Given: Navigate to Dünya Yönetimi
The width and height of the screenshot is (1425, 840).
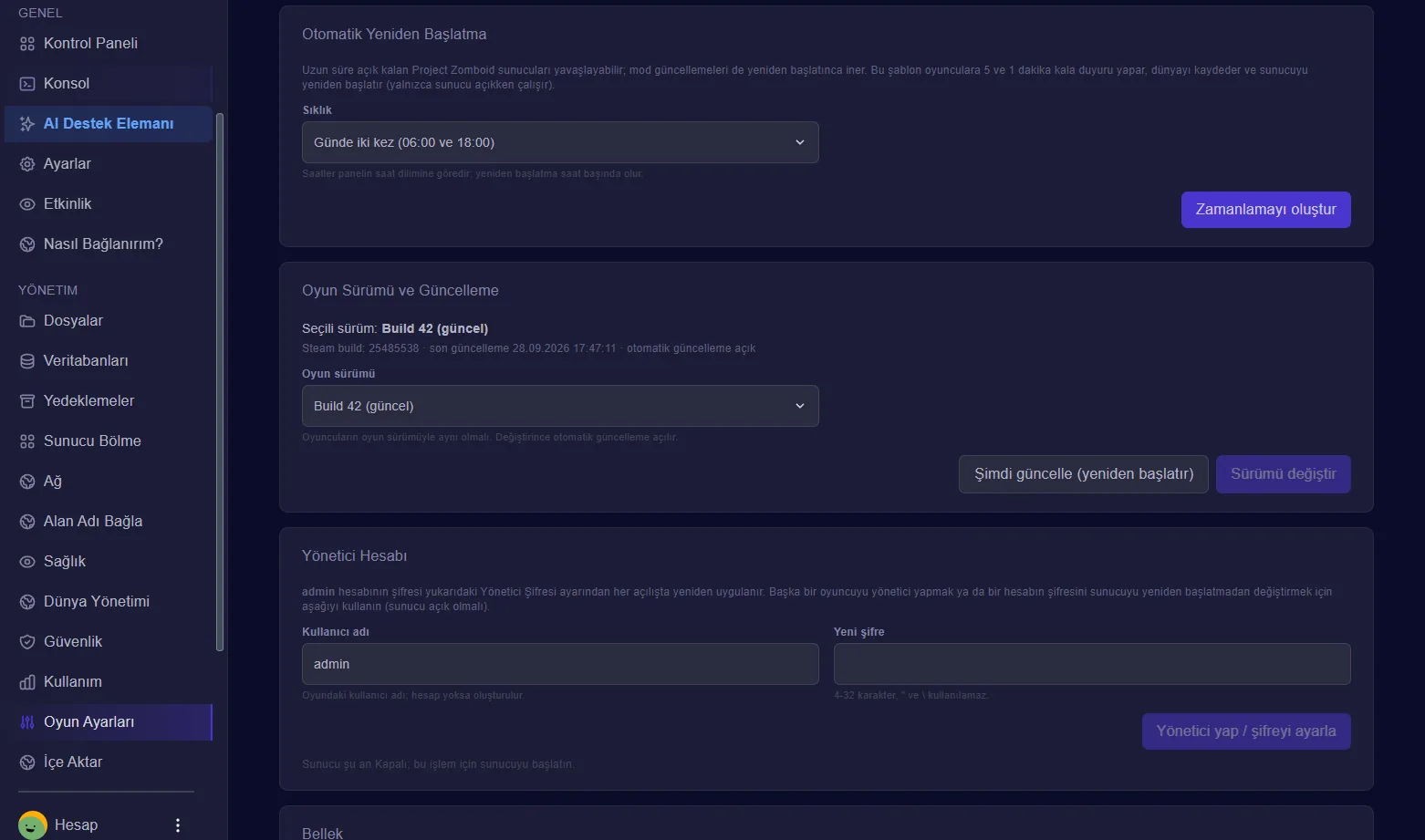Looking at the screenshot, I should pyautogui.click(x=109, y=602).
